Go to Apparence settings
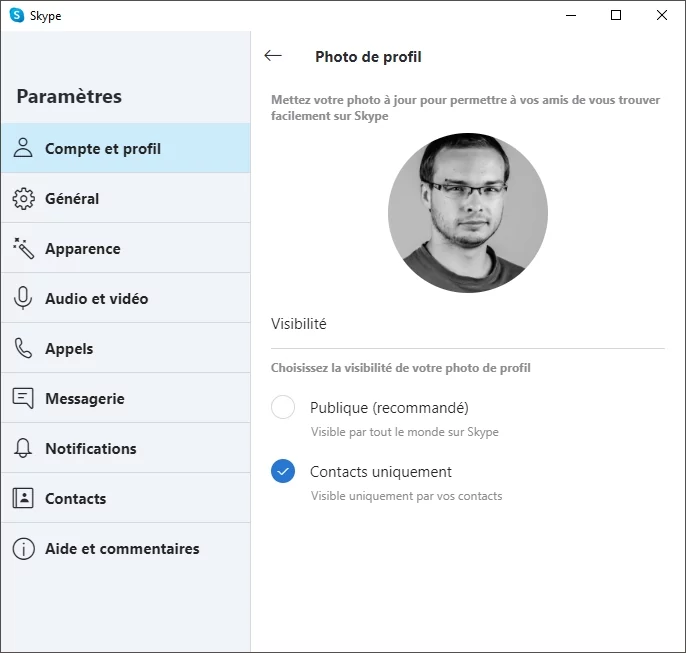 (126, 248)
